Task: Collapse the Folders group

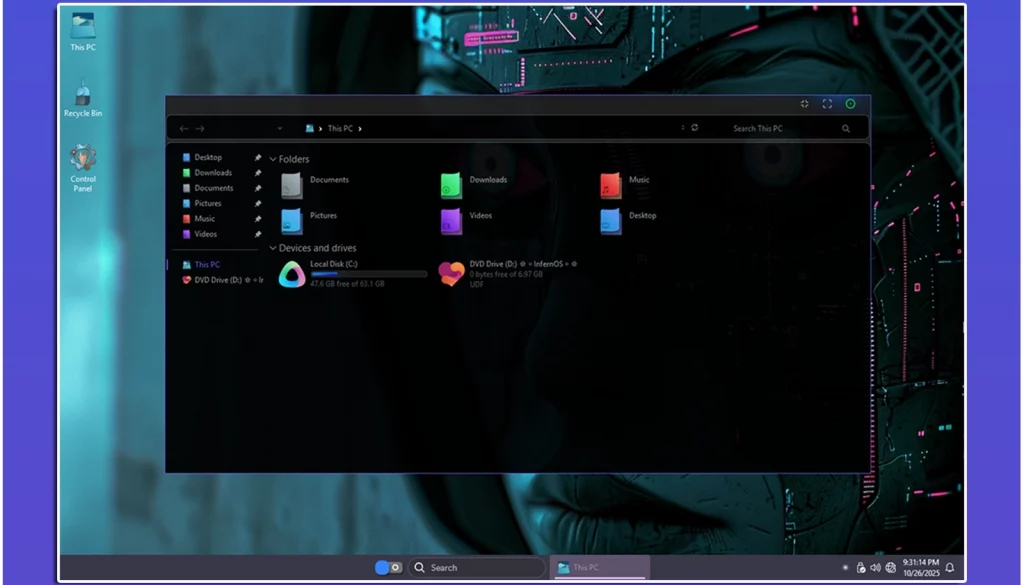Action: pyautogui.click(x=273, y=159)
